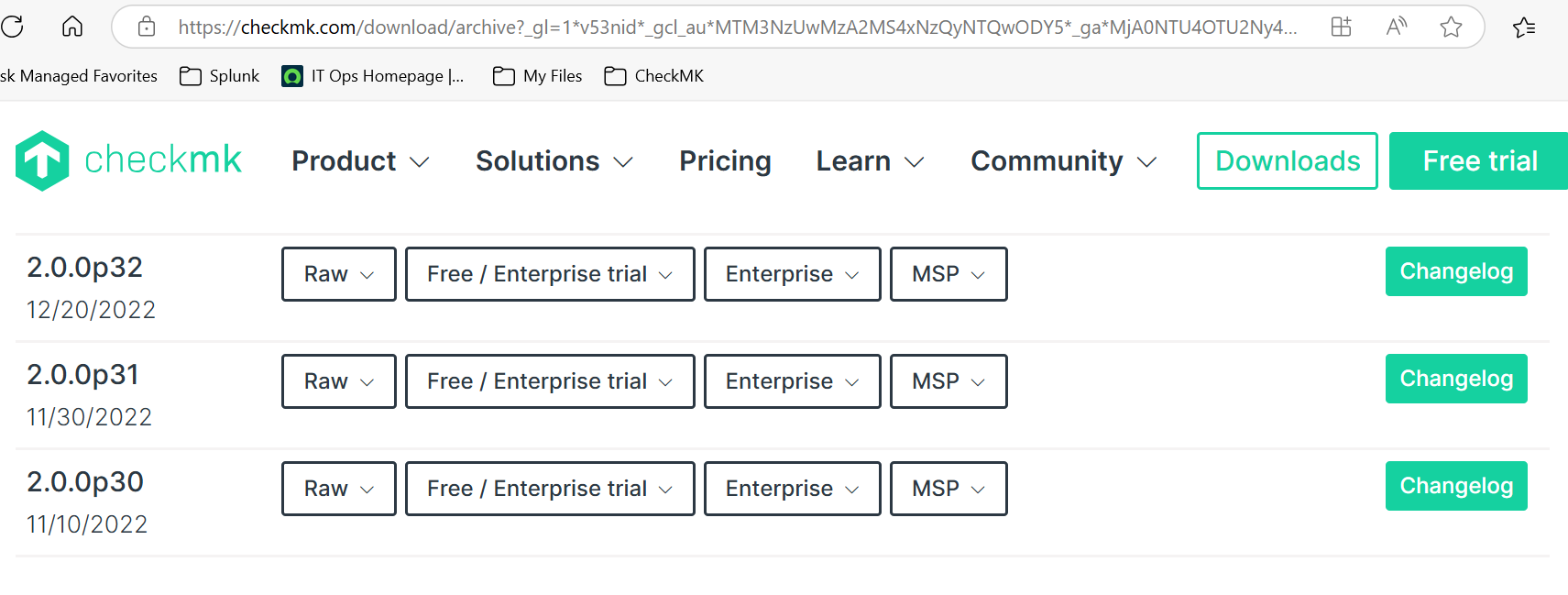Expand the Solutions menu
The image size is (1568, 595).
[x=554, y=161]
